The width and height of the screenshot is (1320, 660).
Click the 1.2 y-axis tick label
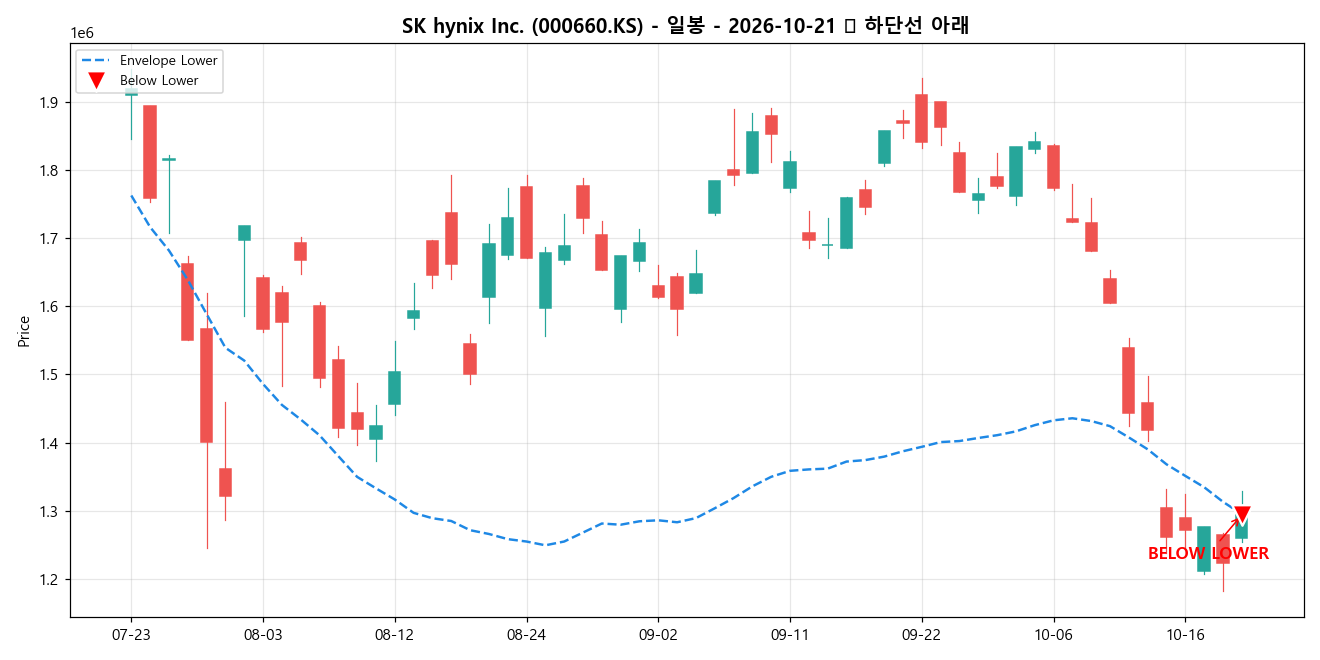click(x=51, y=580)
